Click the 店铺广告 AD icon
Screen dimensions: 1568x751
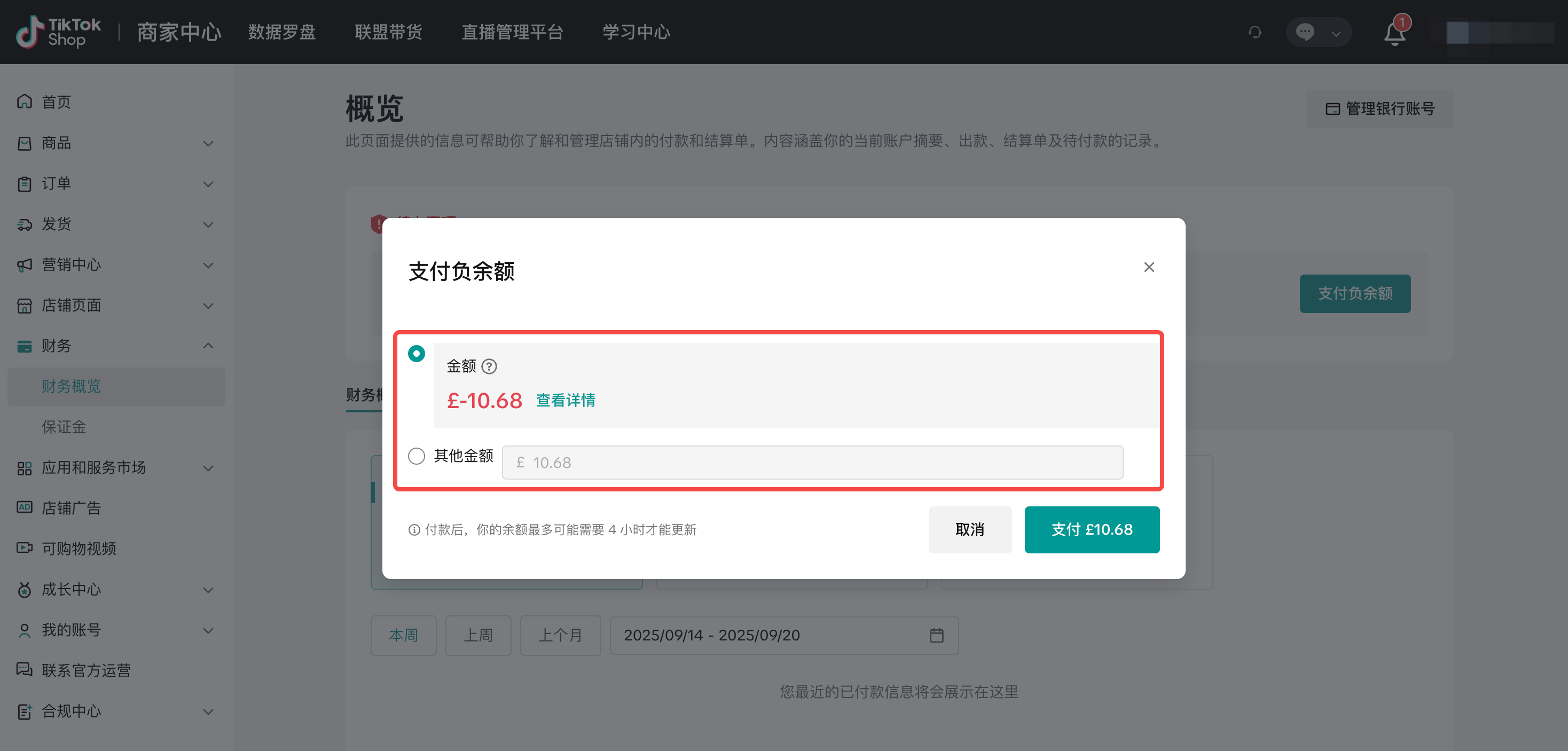coord(25,507)
